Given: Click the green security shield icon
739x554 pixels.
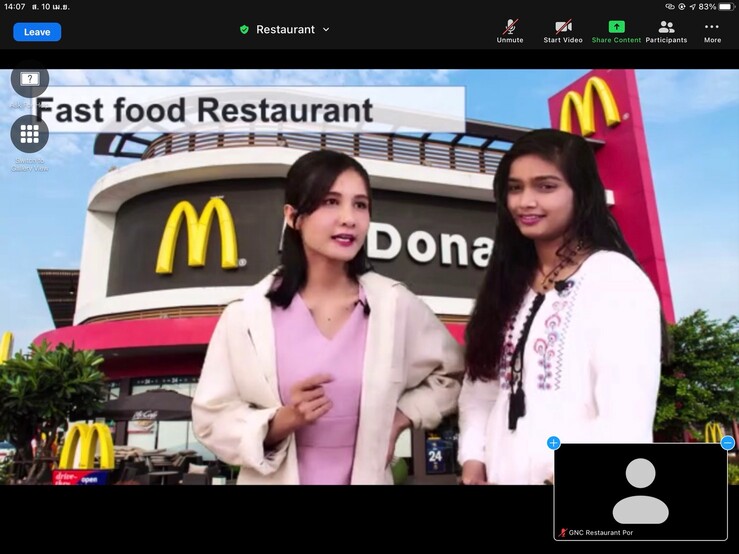Looking at the screenshot, I should [x=244, y=30].
